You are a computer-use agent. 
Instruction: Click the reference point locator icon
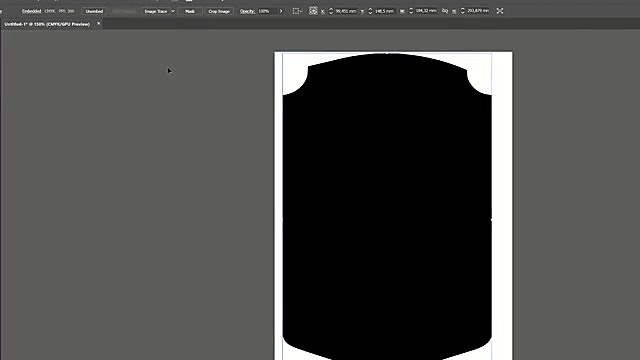(x=313, y=11)
